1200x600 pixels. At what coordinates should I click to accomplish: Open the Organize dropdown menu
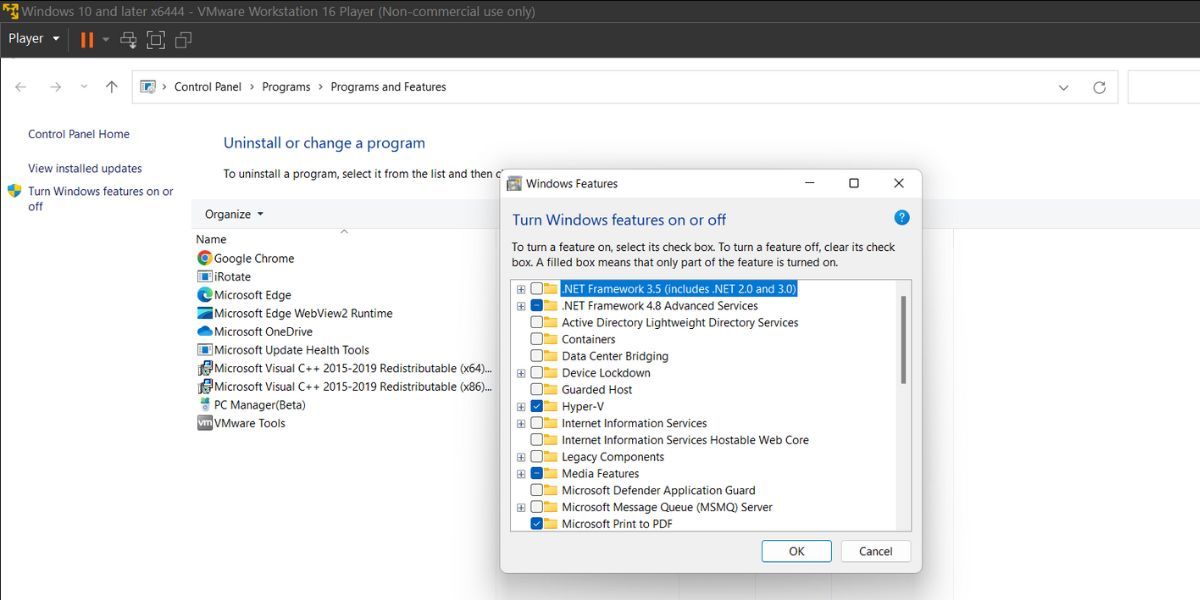tap(234, 214)
